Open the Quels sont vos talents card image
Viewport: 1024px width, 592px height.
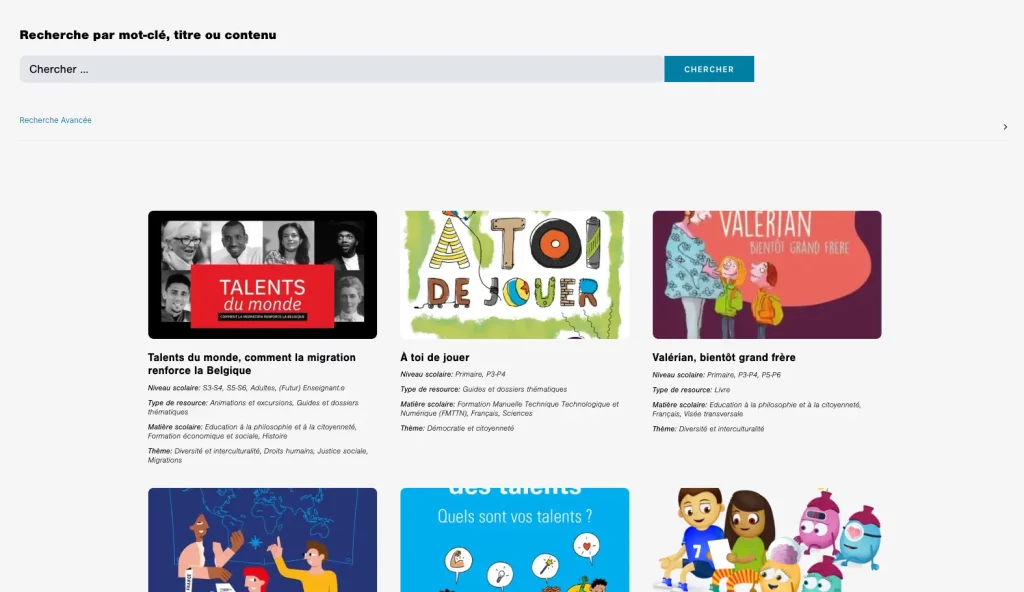click(515, 540)
